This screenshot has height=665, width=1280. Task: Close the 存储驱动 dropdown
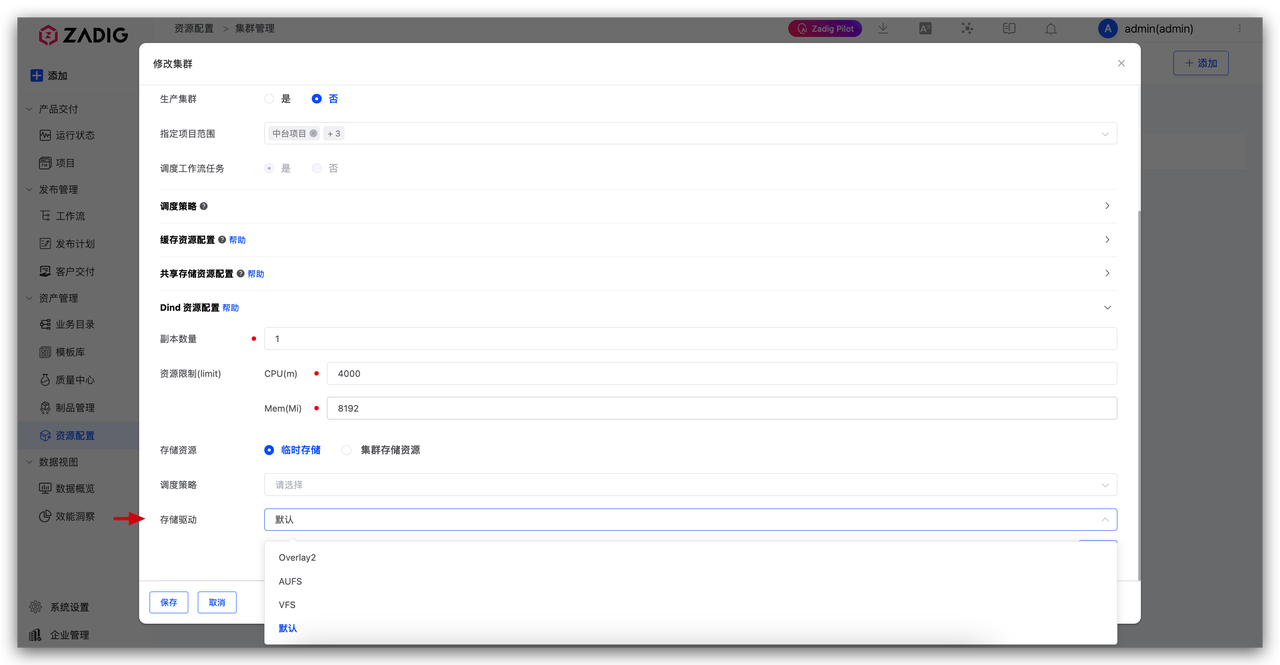point(1105,520)
